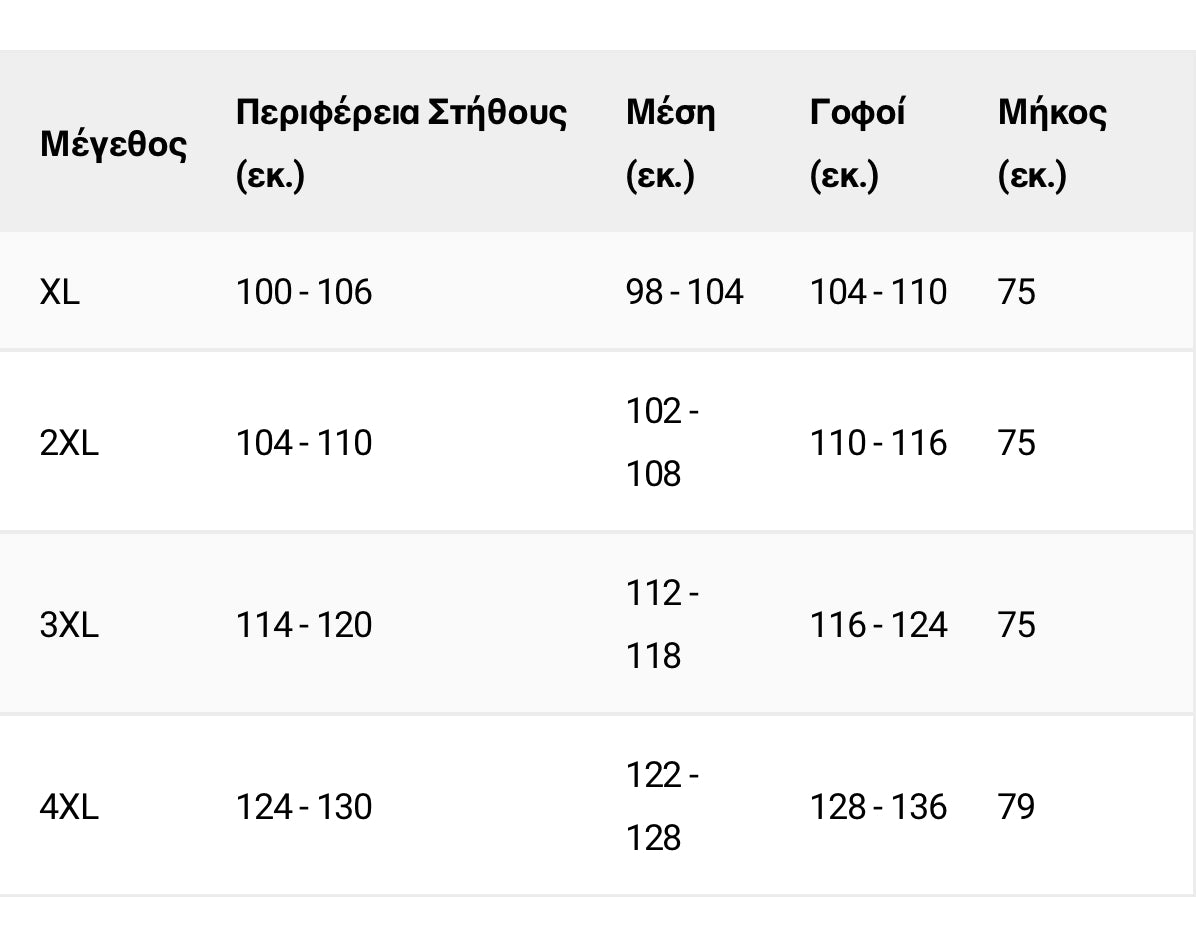Click the 100 - 106 chest value

[x=304, y=292]
